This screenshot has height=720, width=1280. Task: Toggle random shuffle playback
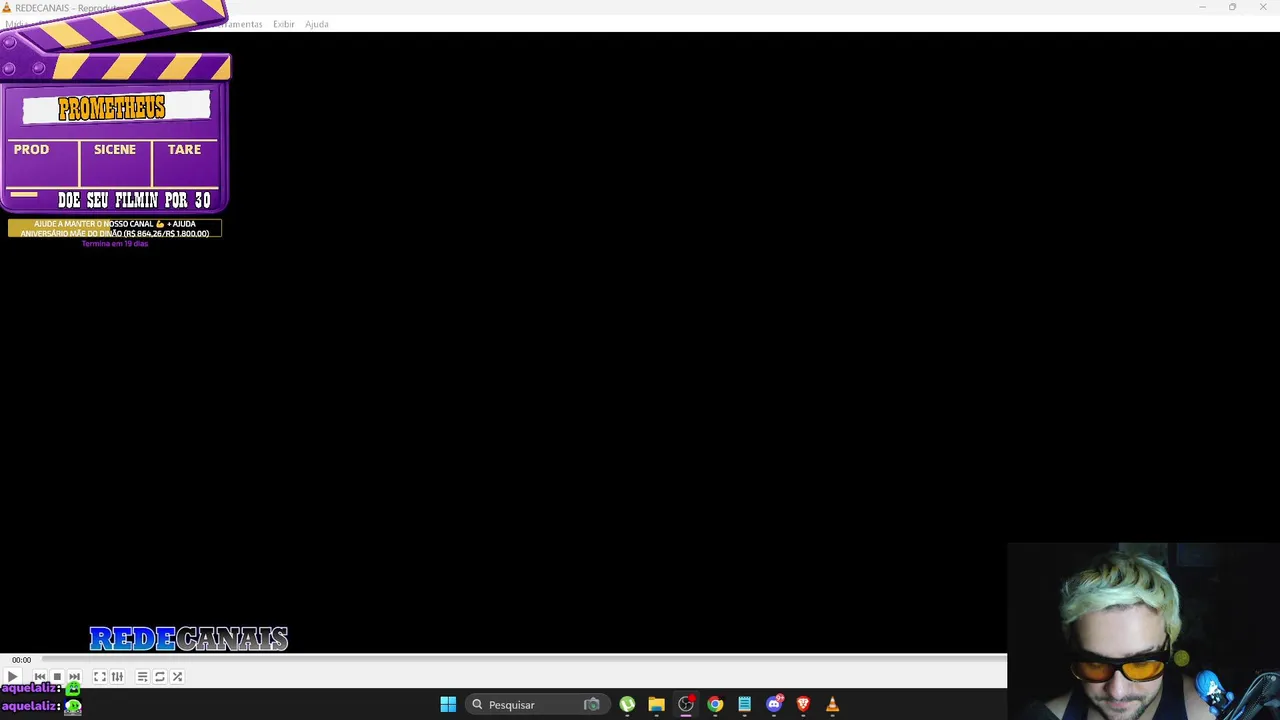(177, 677)
